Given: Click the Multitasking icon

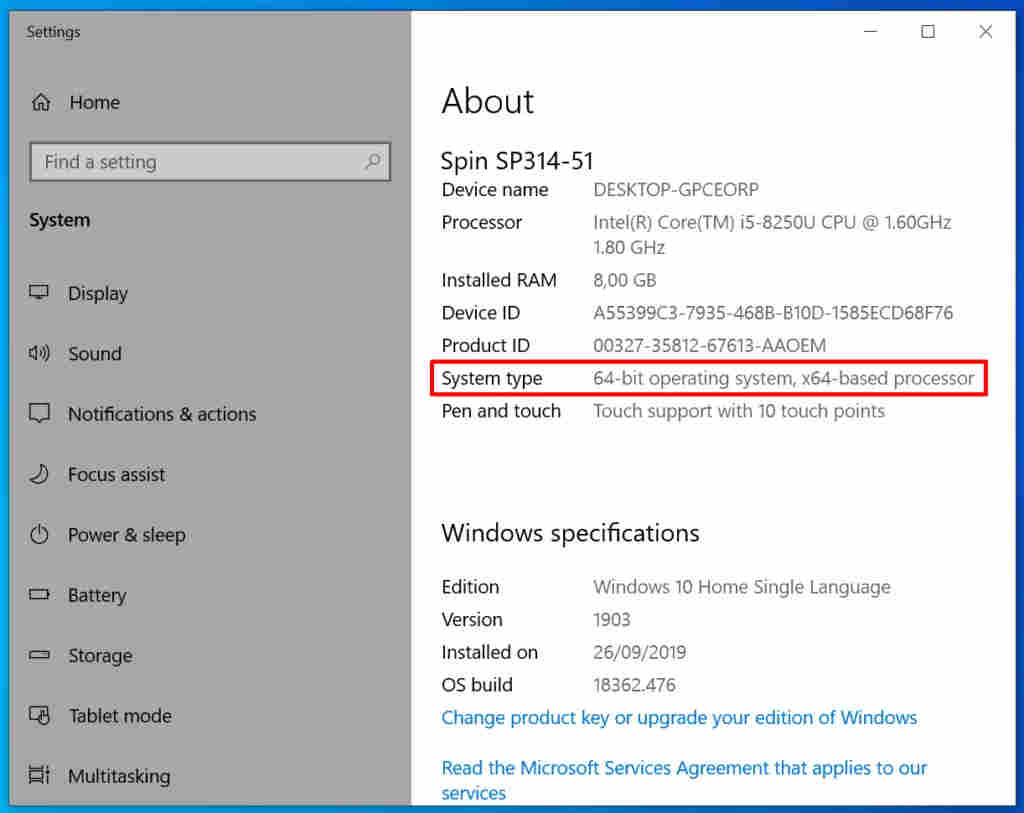Looking at the screenshot, I should point(39,775).
